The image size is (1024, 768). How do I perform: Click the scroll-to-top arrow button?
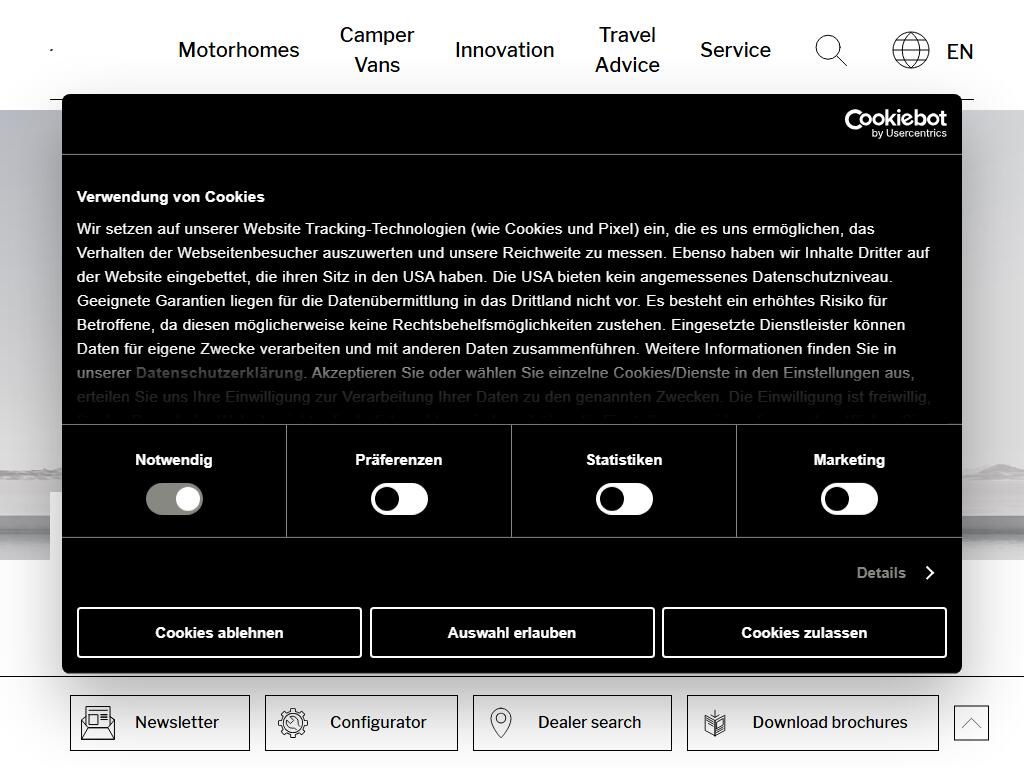point(971,723)
